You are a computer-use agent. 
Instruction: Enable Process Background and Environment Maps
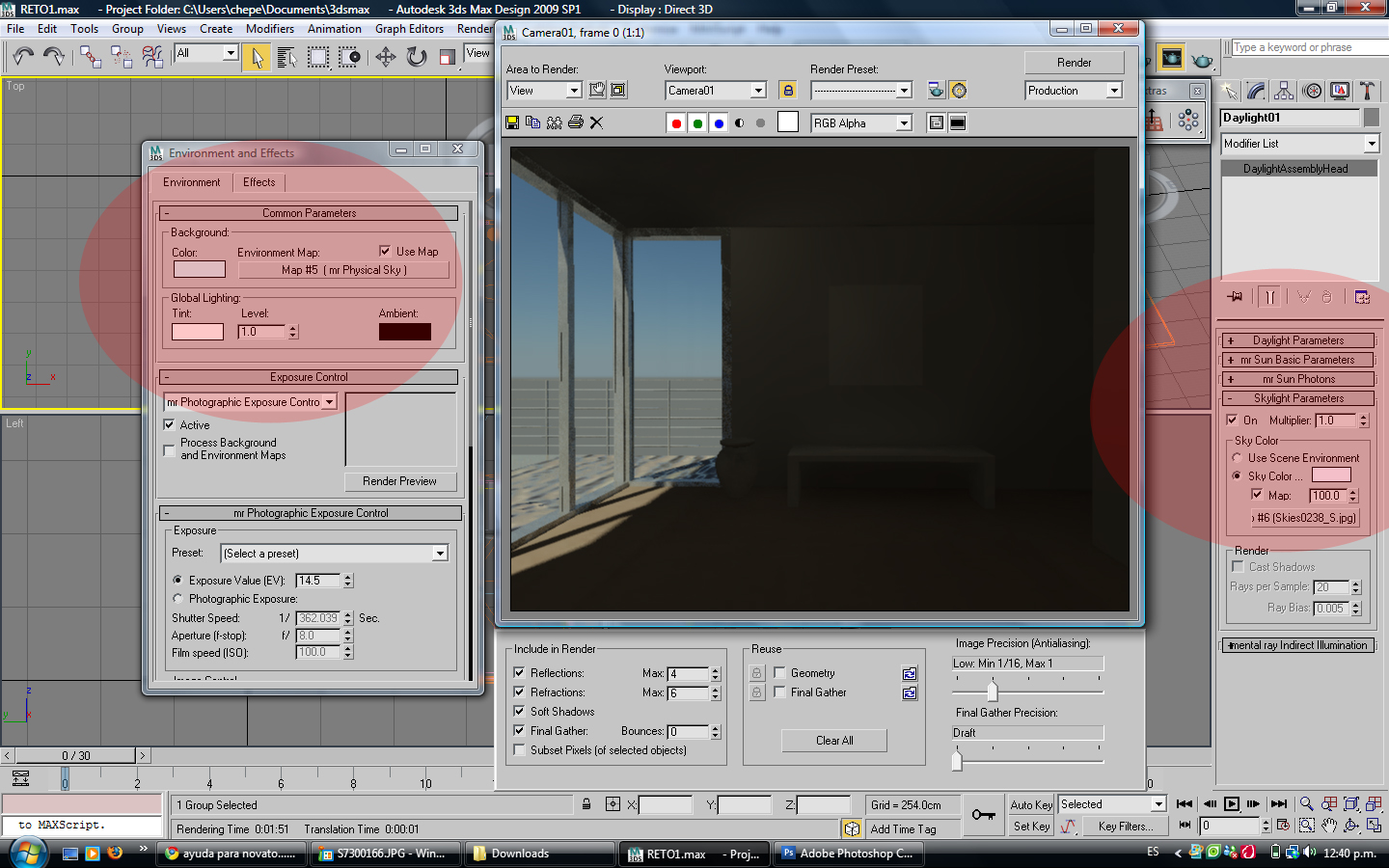[x=169, y=449]
